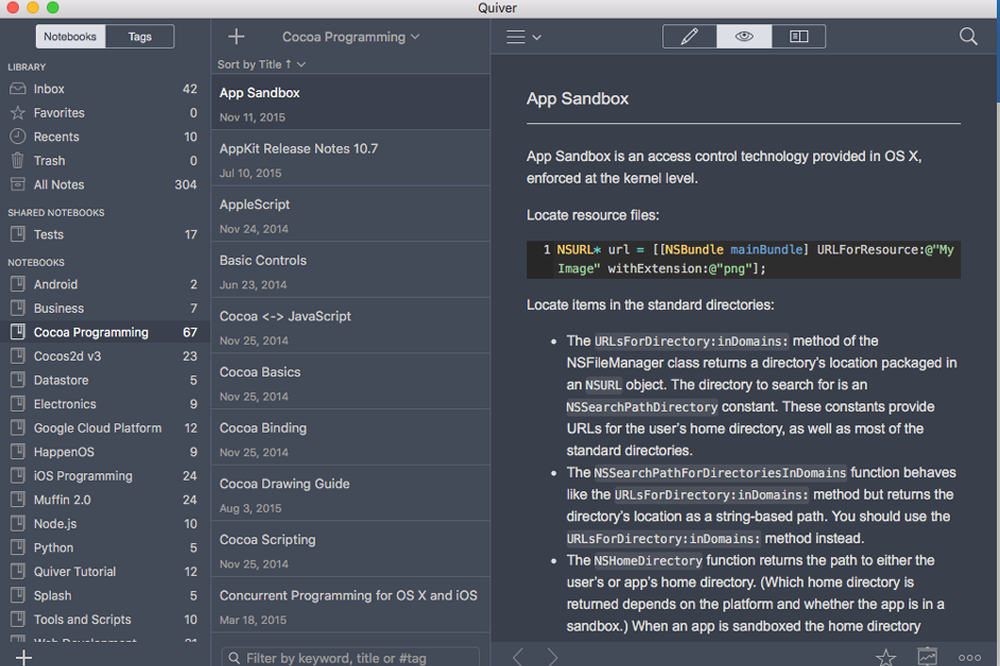Click the Cocos2d v3 notebook icon
The height and width of the screenshot is (666, 1000).
18,356
